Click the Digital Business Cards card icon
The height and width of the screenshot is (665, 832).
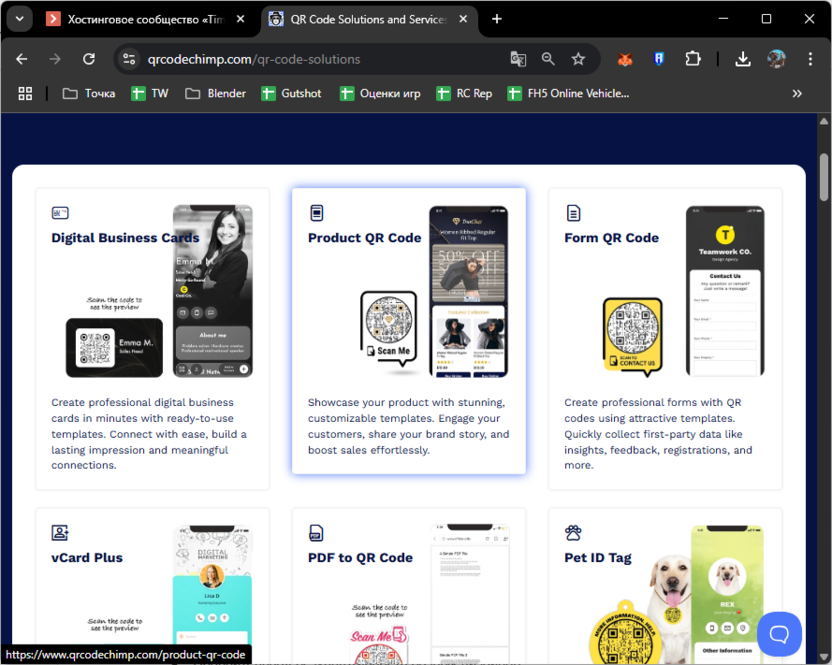(x=60, y=213)
